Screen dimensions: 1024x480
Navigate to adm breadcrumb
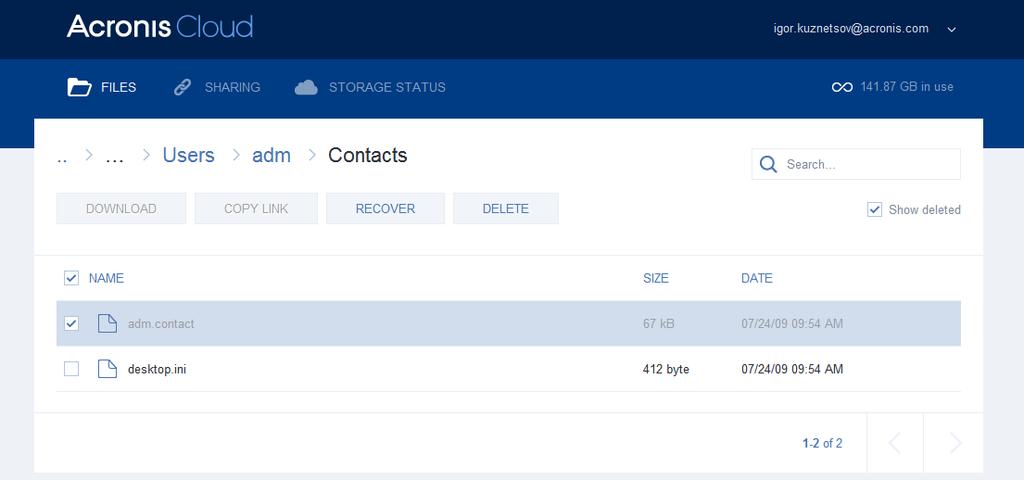click(271, 155)
